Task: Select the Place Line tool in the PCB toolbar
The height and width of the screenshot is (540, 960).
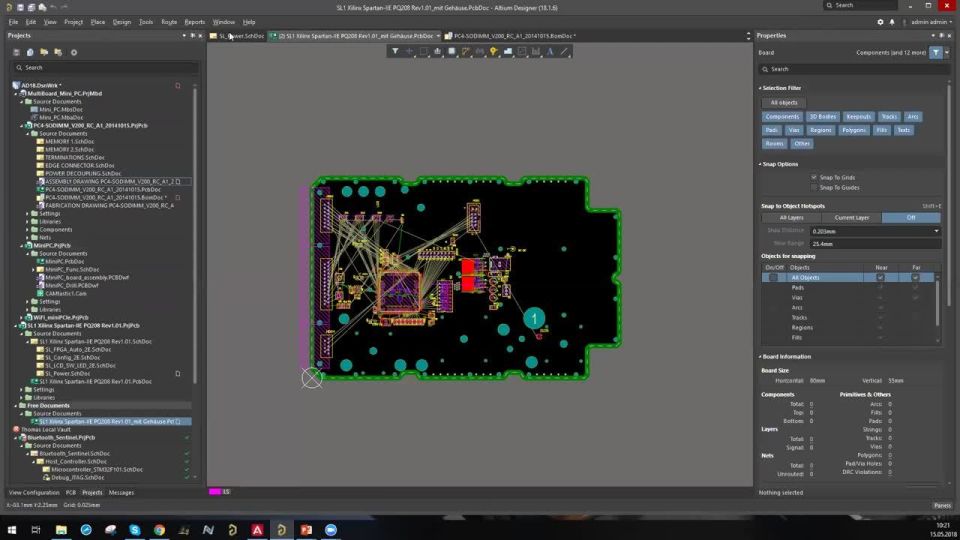Action: (564, 51)
